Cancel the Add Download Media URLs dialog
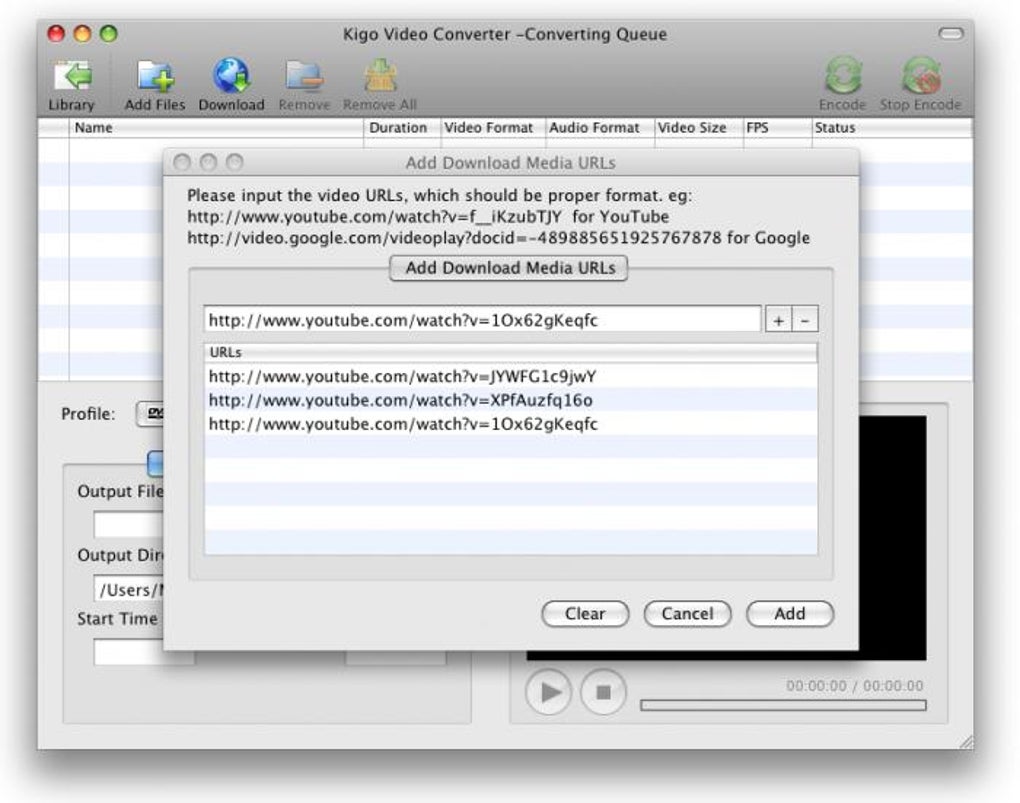The image size is (1020, 803). point(687,614)
